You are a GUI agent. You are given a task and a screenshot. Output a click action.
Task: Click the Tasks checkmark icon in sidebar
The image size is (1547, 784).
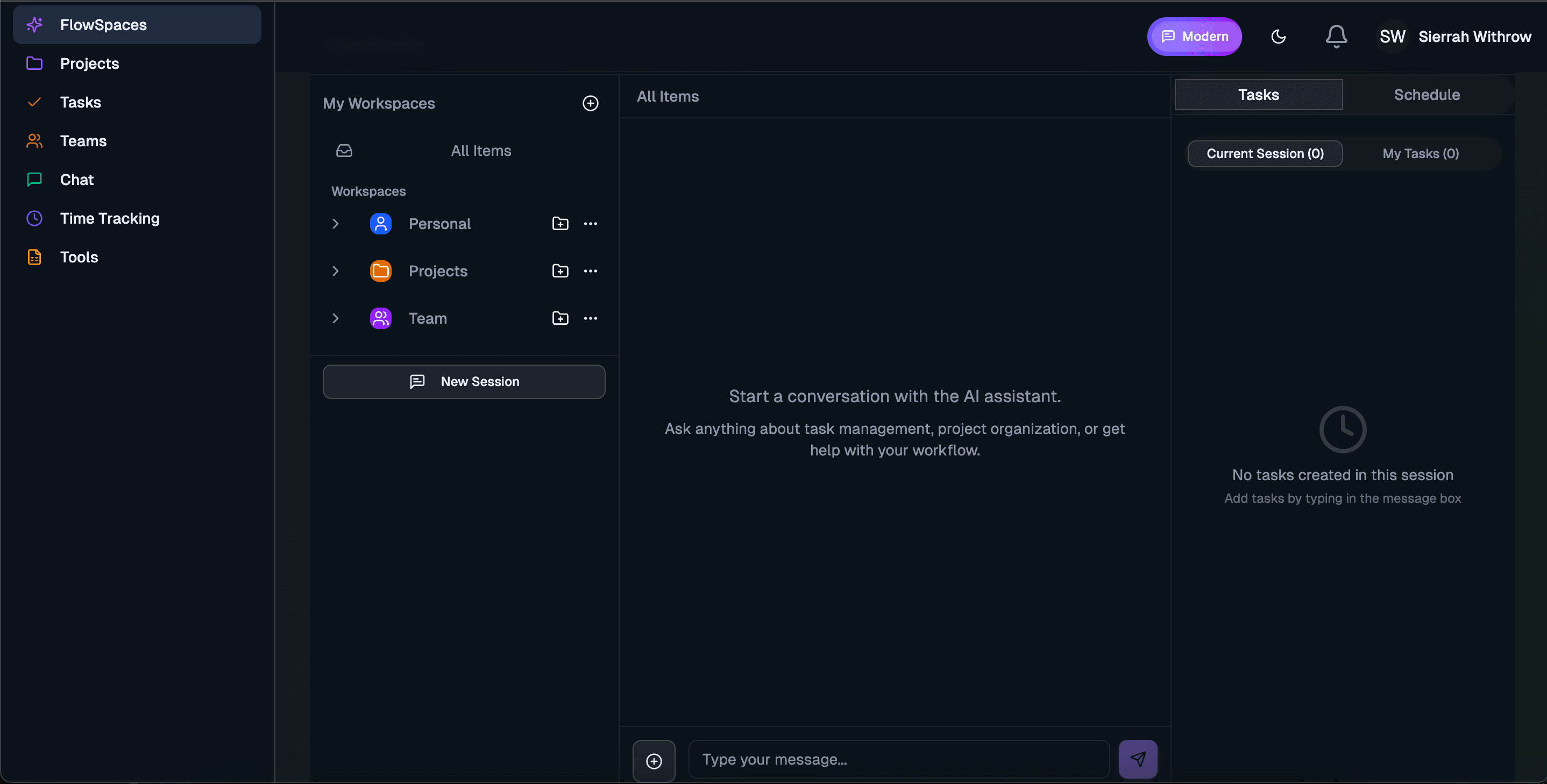coord(34,102)
